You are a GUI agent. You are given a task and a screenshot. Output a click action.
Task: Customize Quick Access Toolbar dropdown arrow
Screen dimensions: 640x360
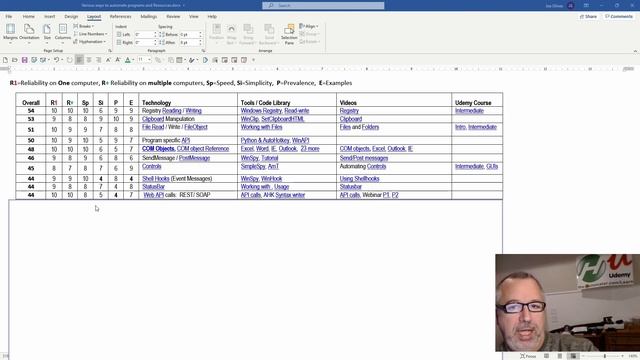[253, 60]
